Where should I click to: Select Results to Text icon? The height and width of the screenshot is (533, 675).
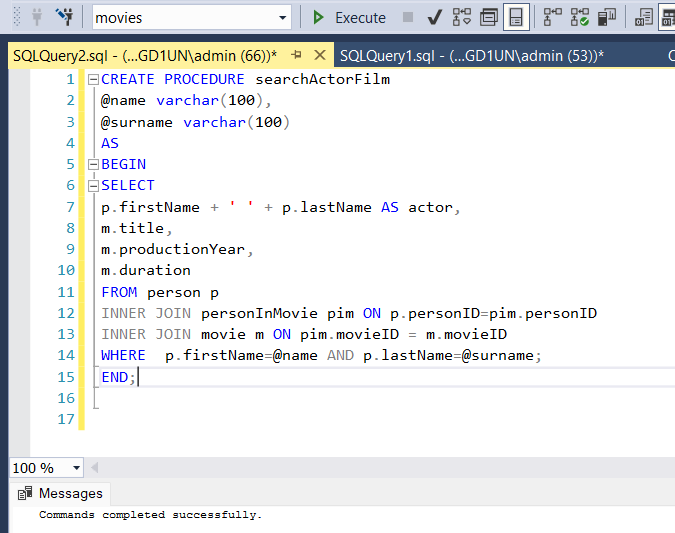(x=644, y=17)
